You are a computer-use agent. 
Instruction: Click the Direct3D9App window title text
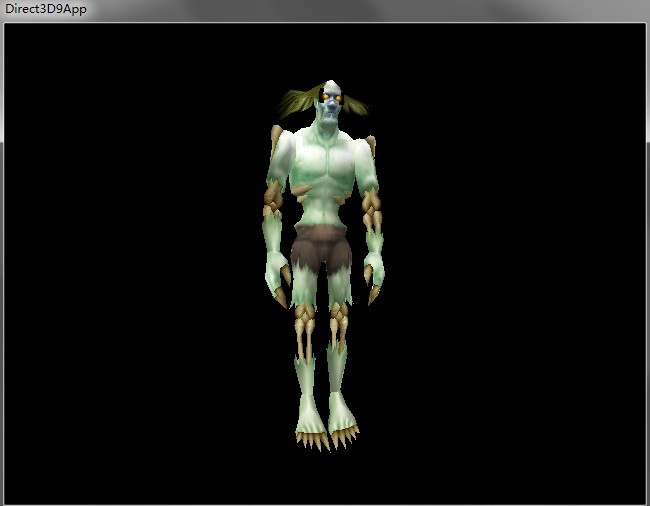(x=46, y=9)
